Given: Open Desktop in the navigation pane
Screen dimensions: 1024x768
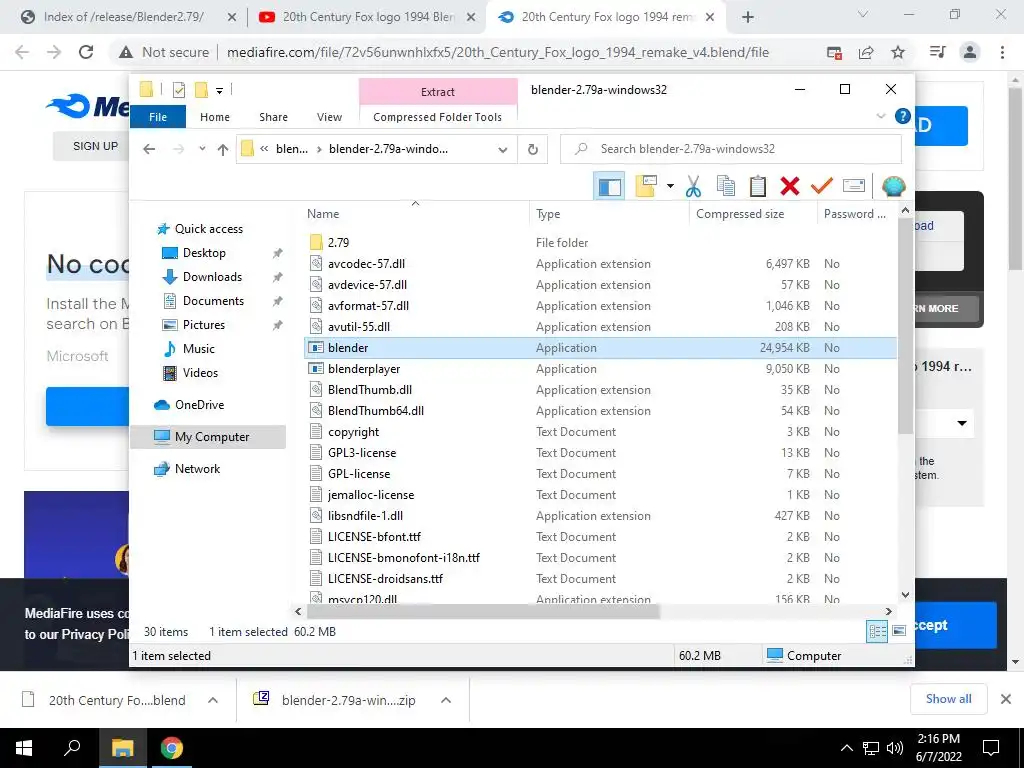Looking at the screenshot, I should coord(204,253).
